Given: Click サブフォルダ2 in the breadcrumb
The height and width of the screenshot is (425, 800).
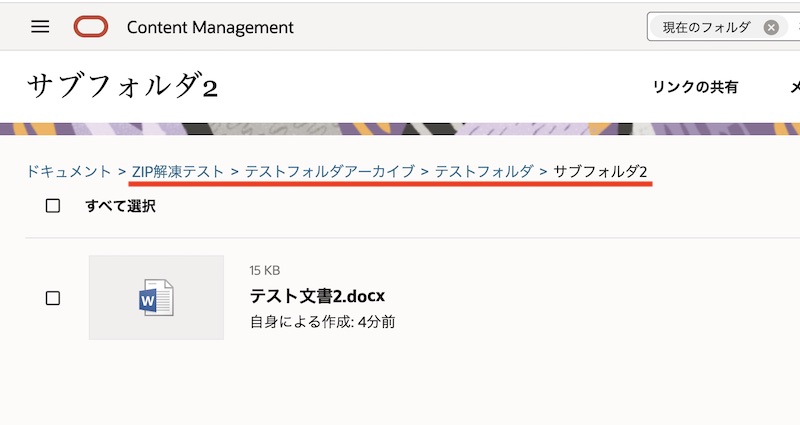Looking at the screenshot, I should 600,171.
